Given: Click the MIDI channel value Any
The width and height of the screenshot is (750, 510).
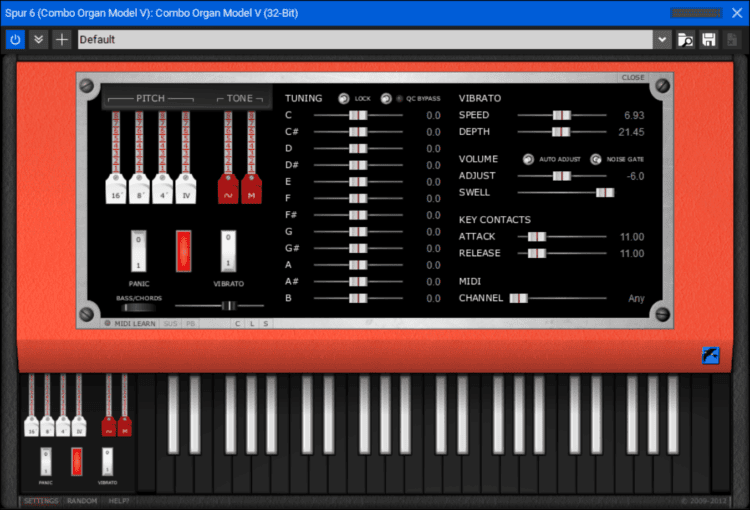Looking at the screenshot, I should click(636, 299).
